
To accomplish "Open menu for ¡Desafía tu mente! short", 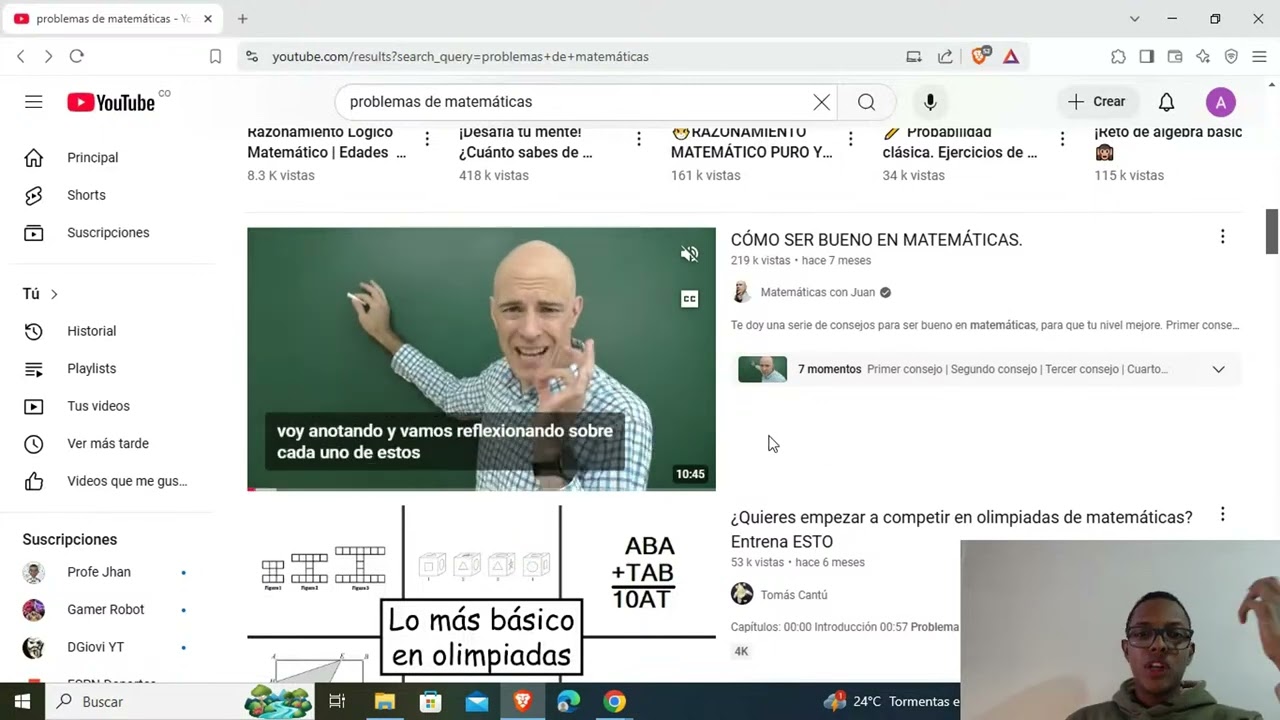I will (x=639, y=139).
